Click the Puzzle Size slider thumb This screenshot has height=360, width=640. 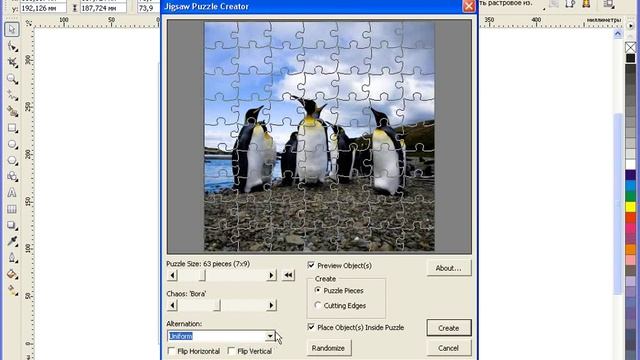coord(202,276)
